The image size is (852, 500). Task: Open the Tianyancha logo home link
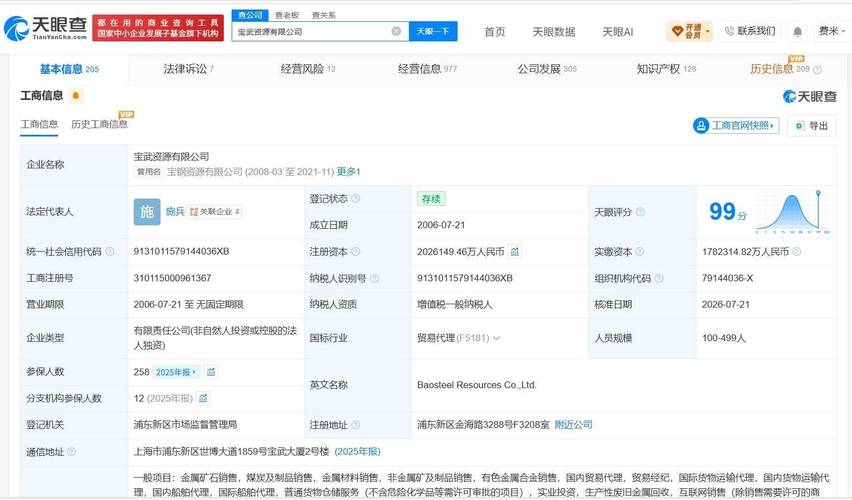point(46,28)
